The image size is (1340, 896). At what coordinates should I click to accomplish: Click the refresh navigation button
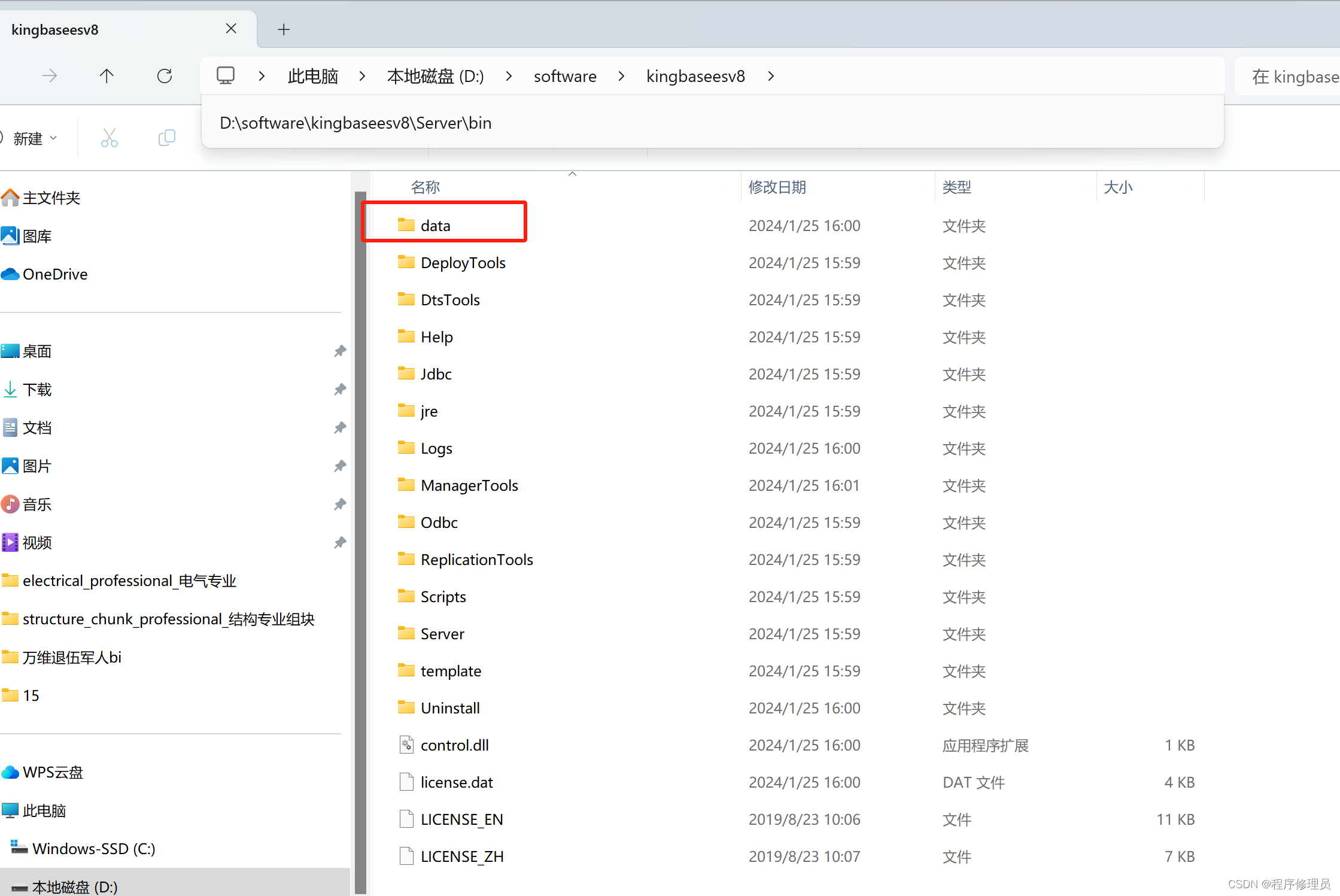pyautogui.click(x=164, y=75)
